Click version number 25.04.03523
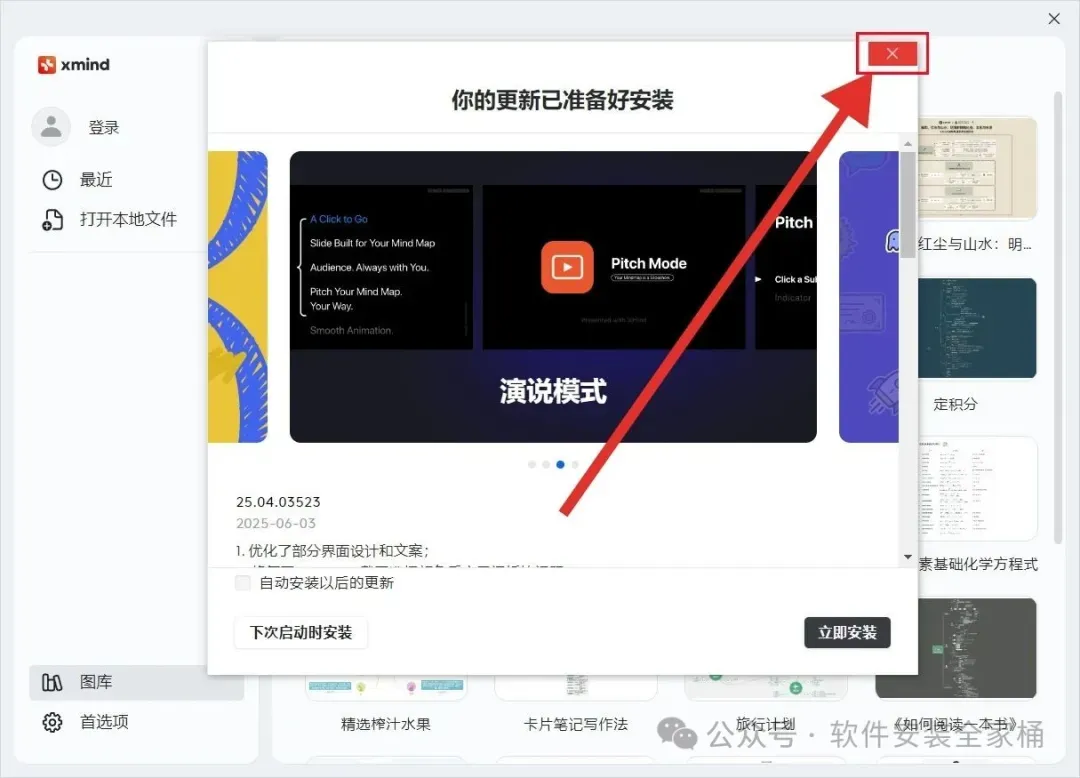This screenshot has width=1080, height=778. (x=278, y=502)
